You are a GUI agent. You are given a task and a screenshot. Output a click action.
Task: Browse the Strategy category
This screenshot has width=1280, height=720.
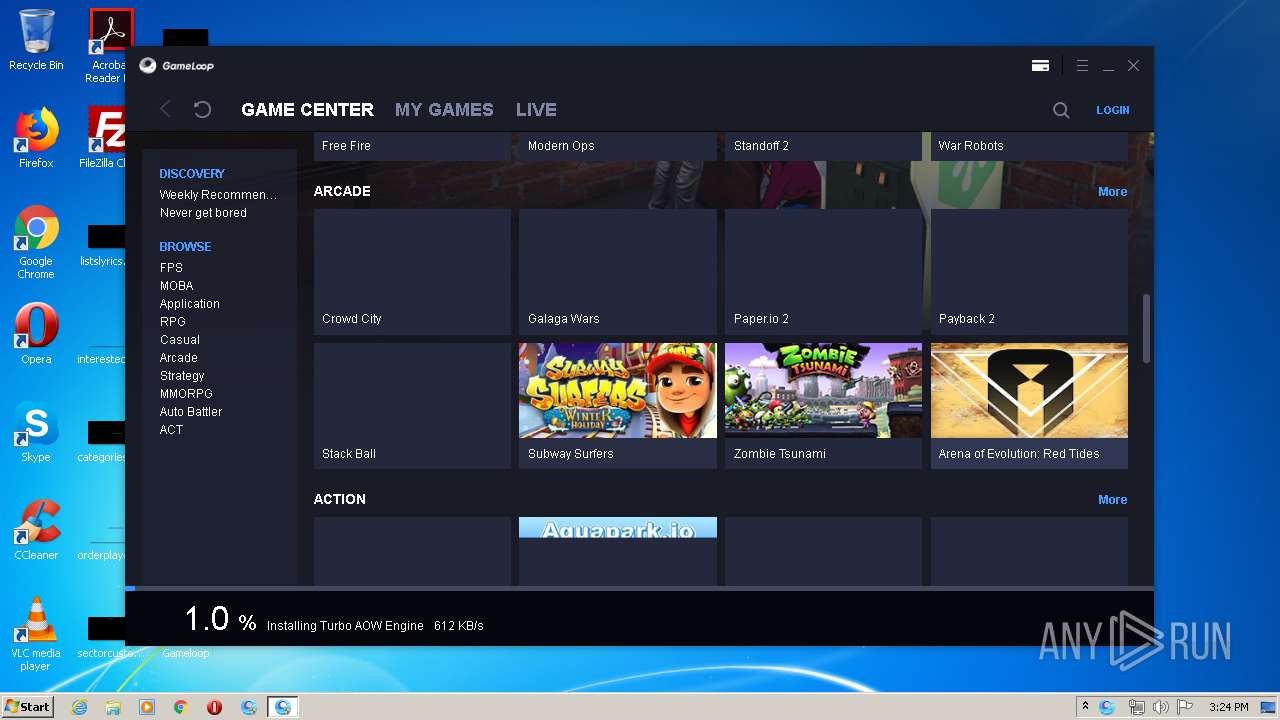(181, 376)
